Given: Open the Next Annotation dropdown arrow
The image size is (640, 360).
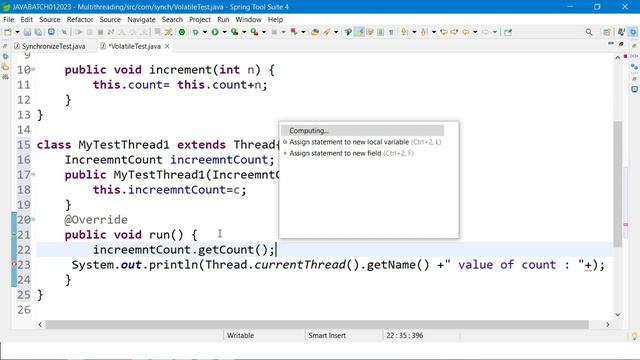Looking at the screenshot, I should [414, 32].
